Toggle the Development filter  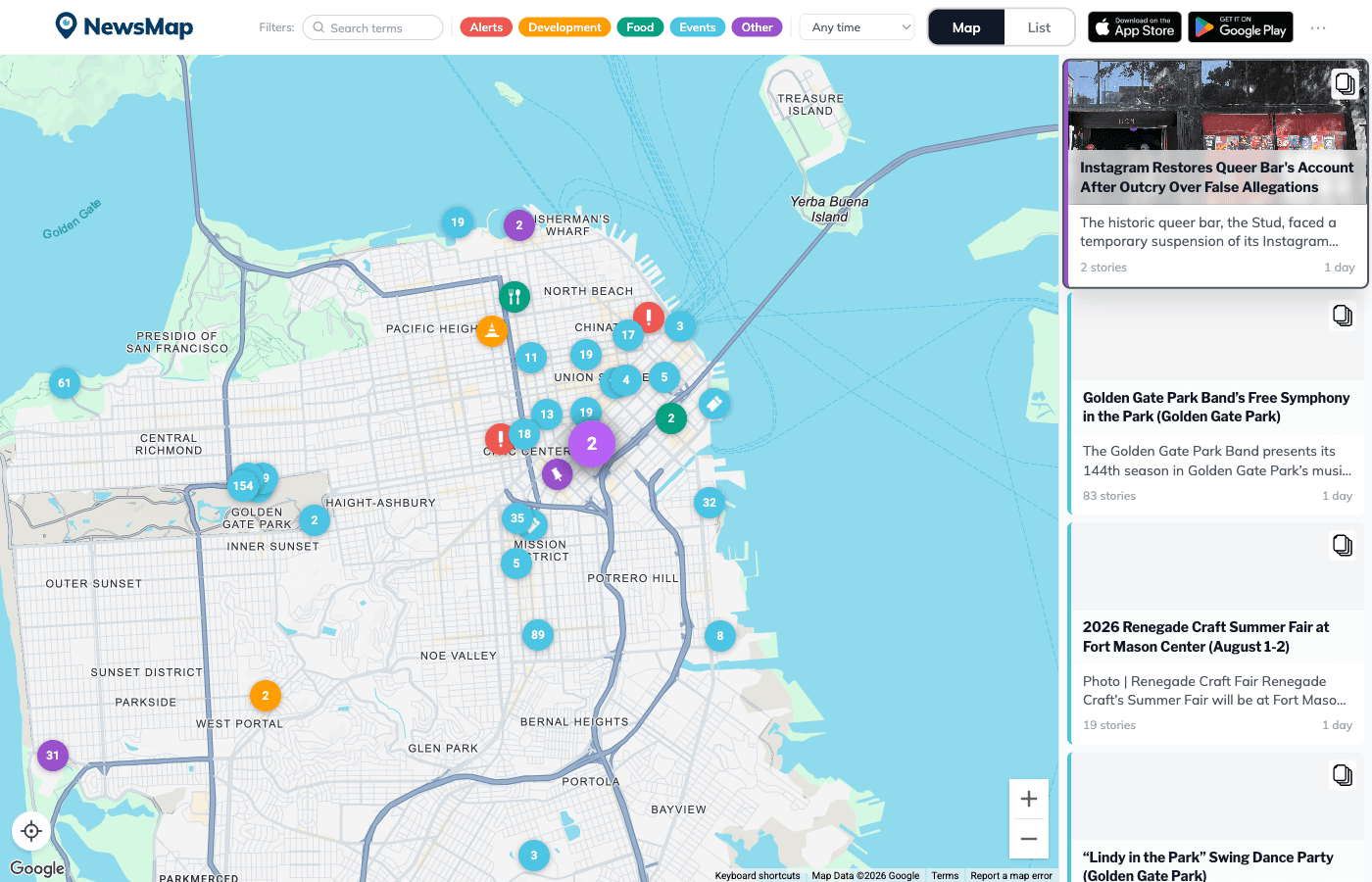coord(564,27)
